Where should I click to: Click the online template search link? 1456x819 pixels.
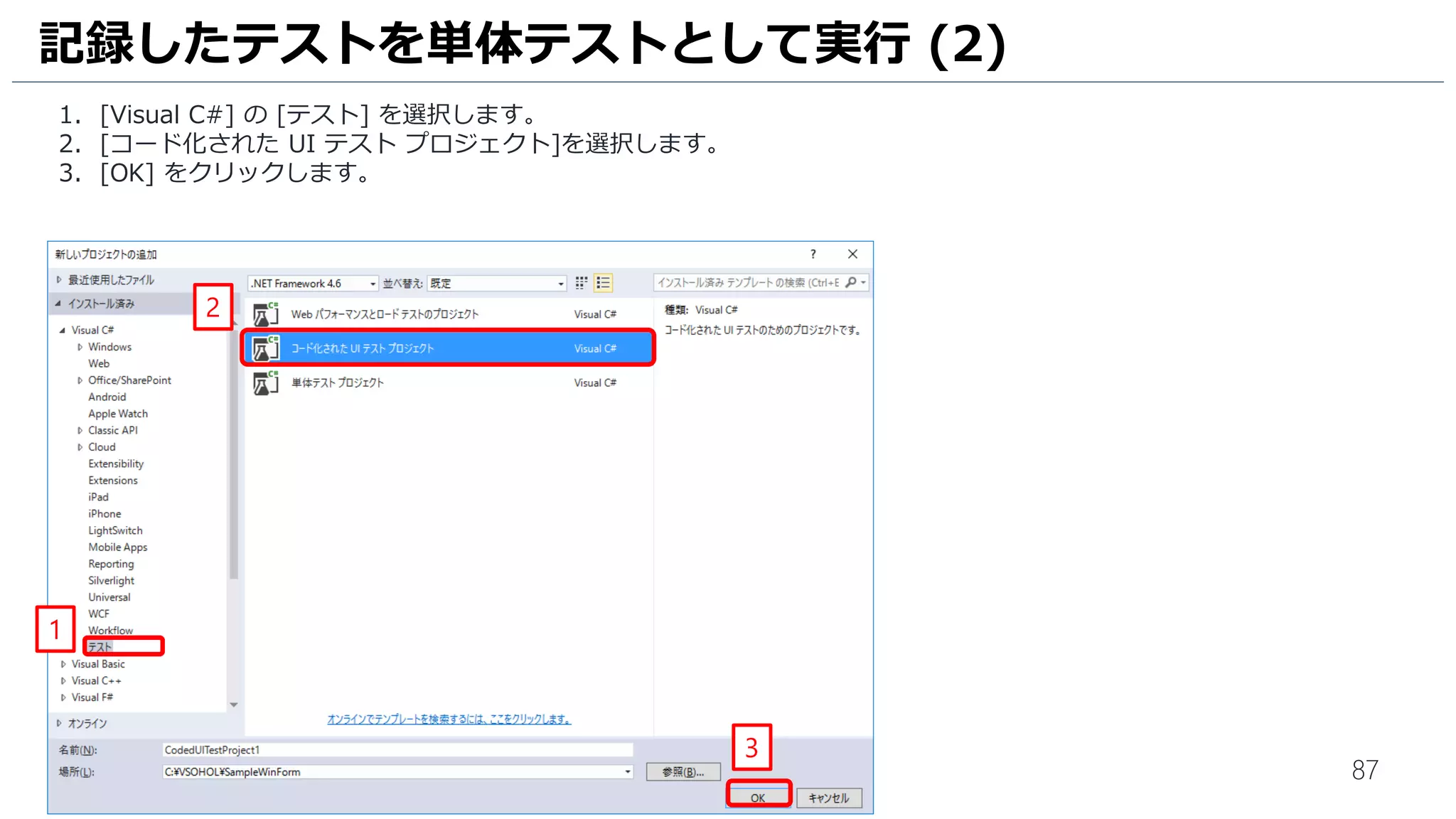pyautogui.click(x=449, y=719)
